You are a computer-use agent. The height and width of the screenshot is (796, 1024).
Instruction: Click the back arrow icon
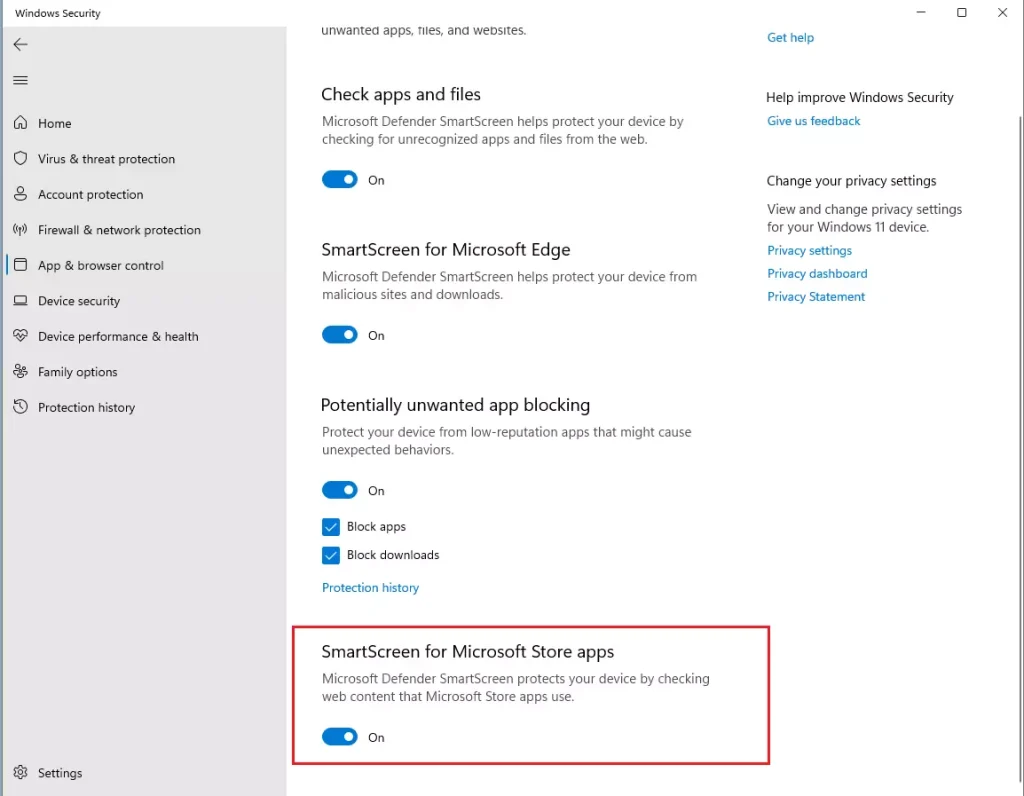click(20, 44)
